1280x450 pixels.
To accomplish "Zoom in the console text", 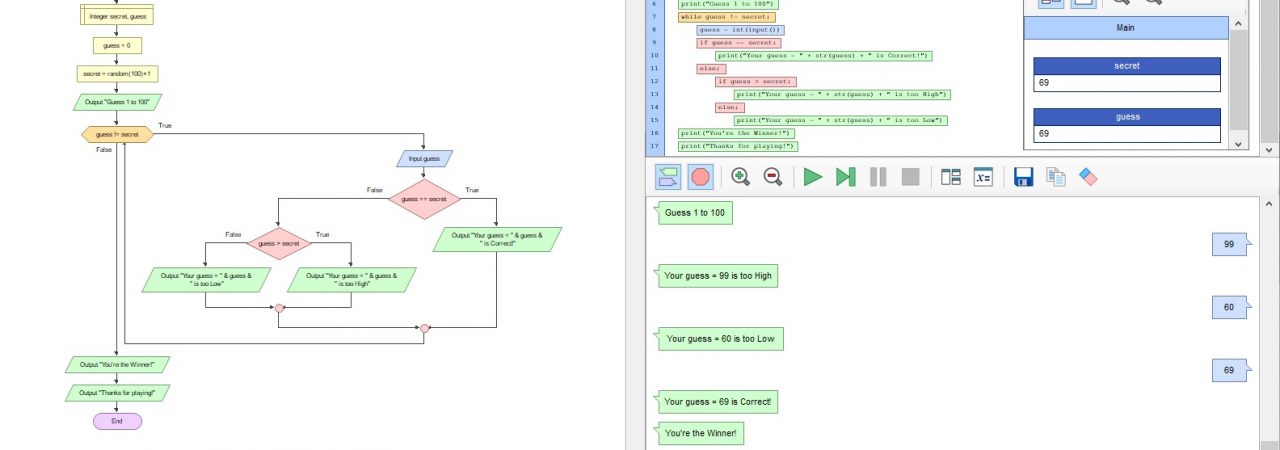I will tap(741, 177).
